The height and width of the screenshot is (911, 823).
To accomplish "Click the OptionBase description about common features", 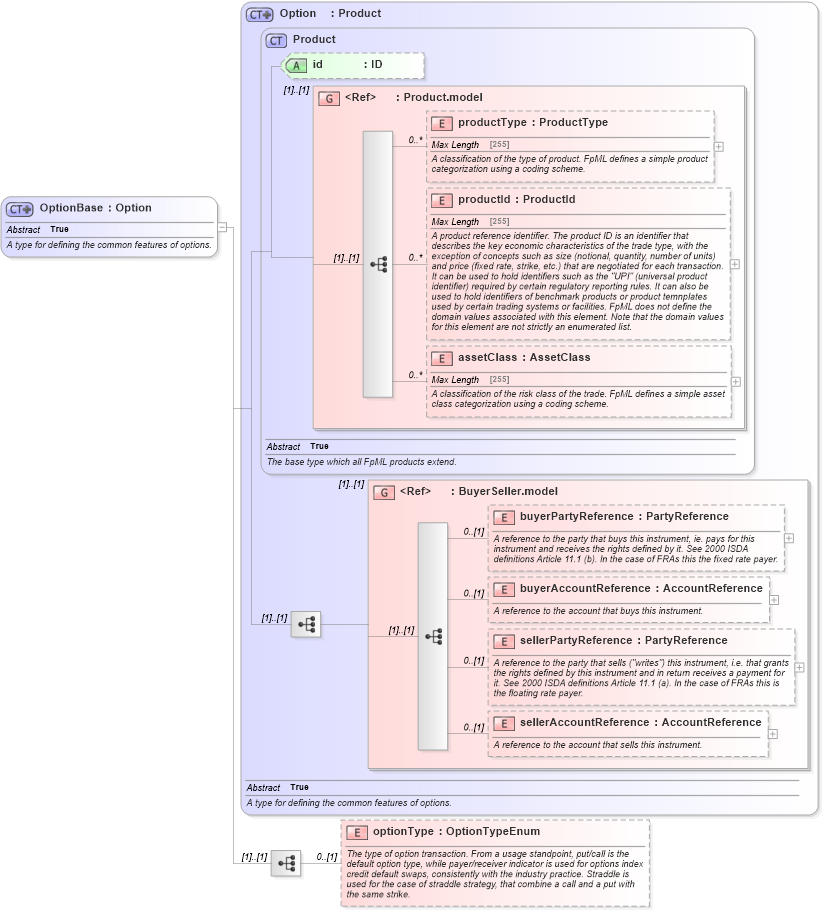I will point(109,245).
